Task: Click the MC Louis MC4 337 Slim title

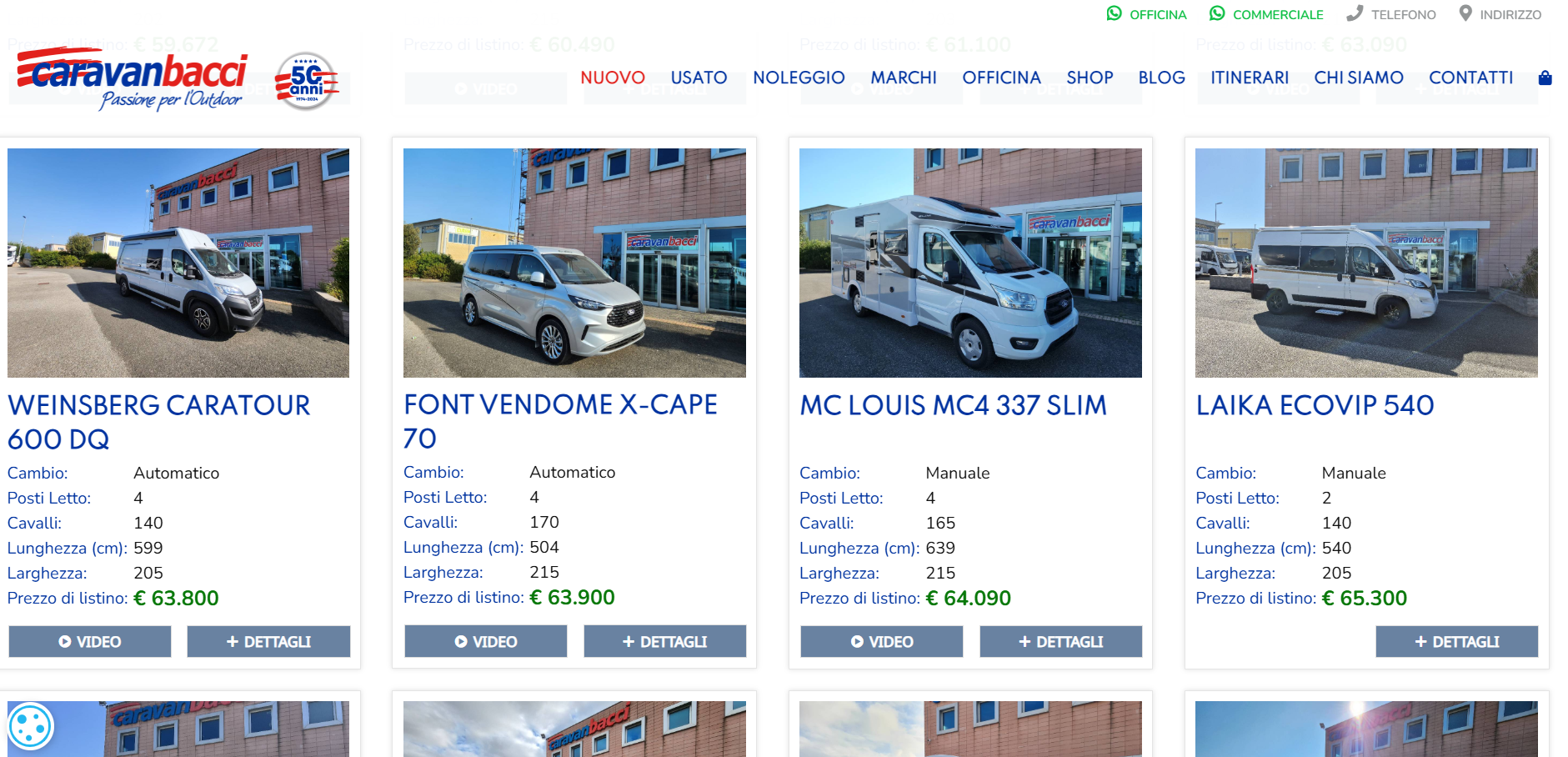Action: coord(954,405)
